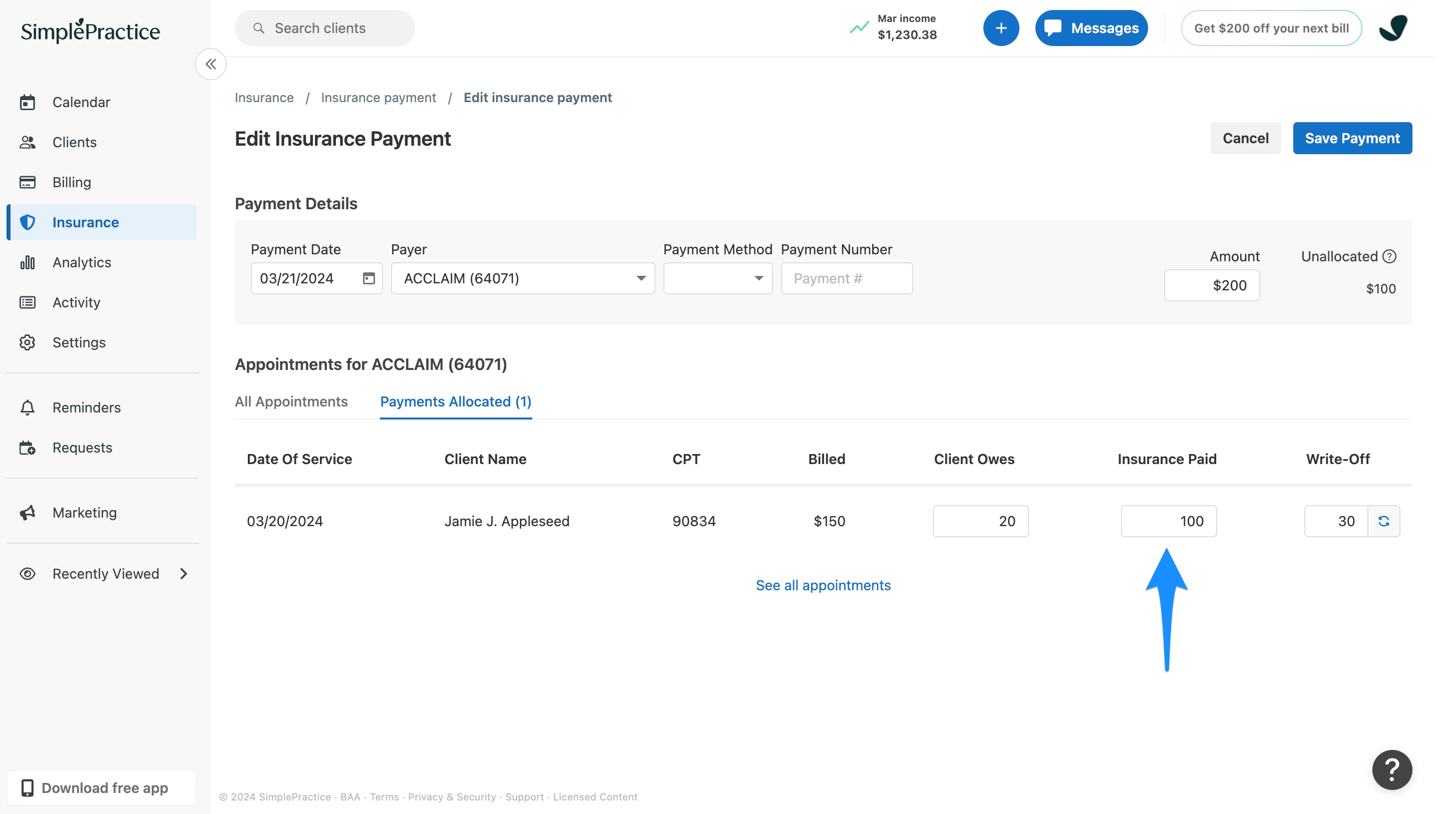Open the Payment Method dropdown
The width and height of the screenshot is (1456, 814).
pos(718,278)
